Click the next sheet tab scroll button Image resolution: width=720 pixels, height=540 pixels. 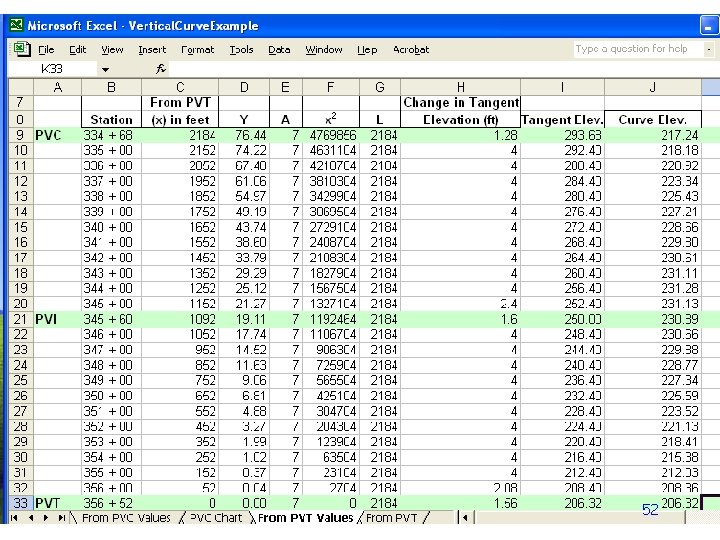[46, 518]
